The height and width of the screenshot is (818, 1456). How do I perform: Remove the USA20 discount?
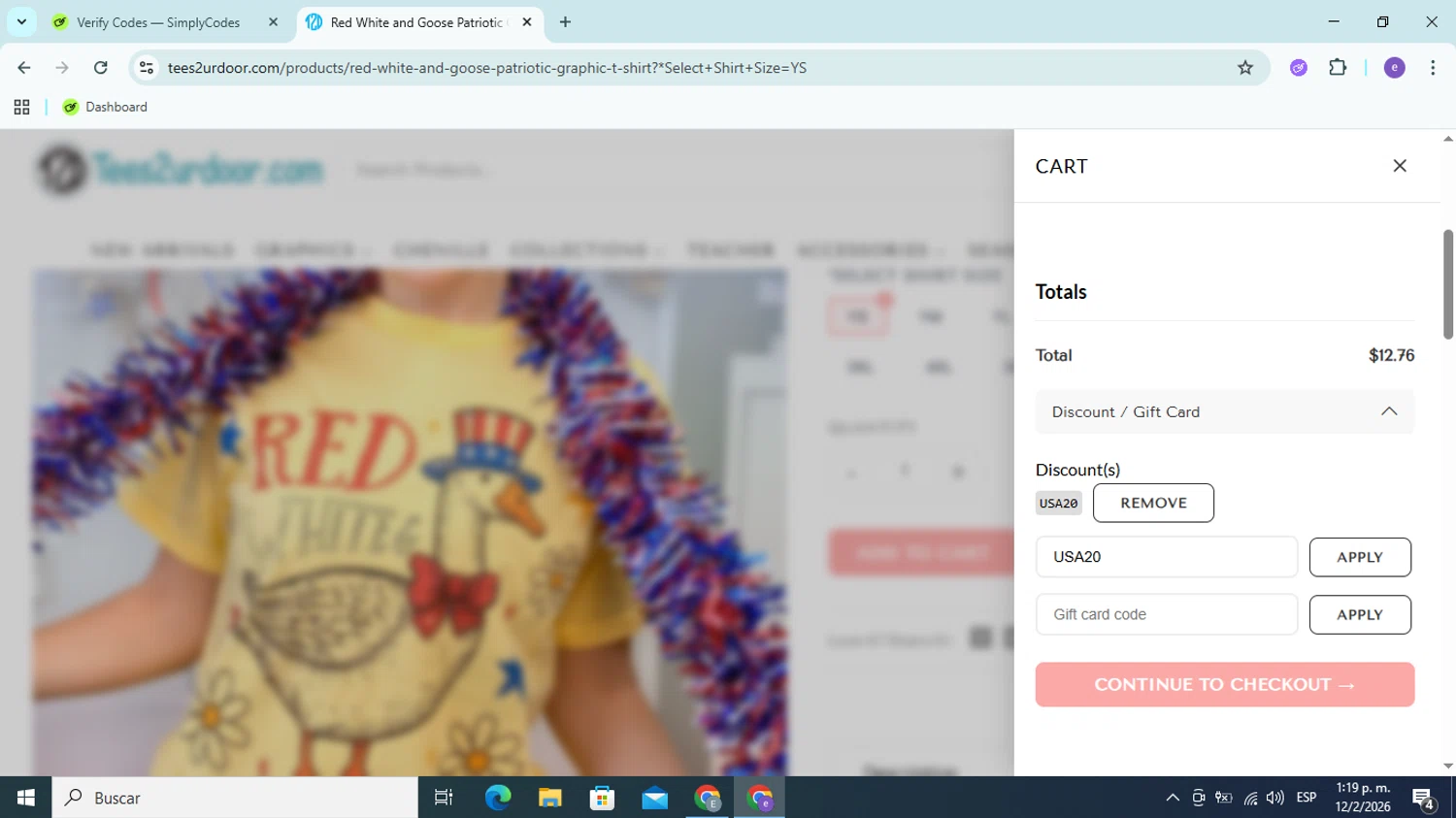click(1153, 503)
